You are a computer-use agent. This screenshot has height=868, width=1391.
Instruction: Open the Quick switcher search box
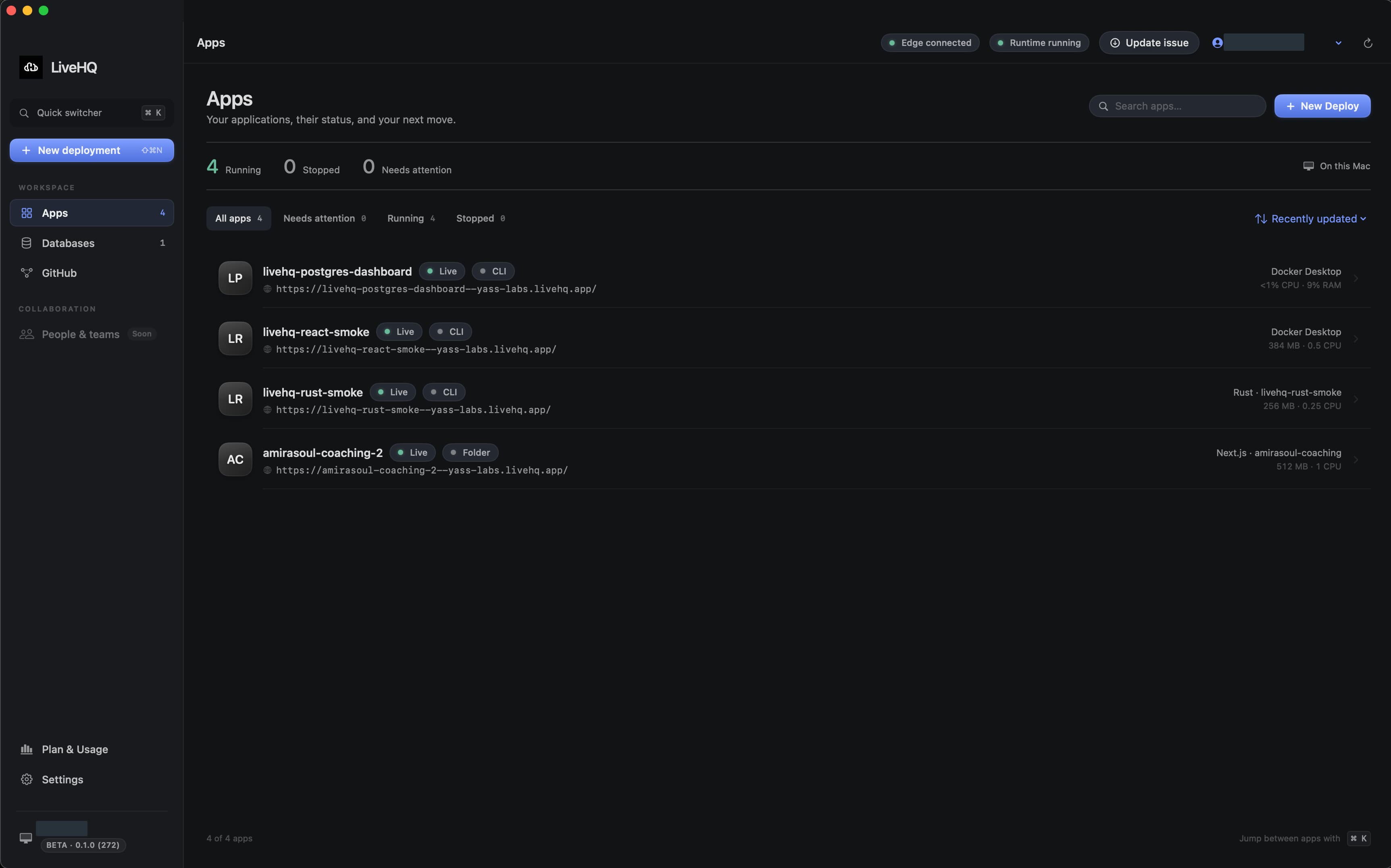(x=92, y=113)
